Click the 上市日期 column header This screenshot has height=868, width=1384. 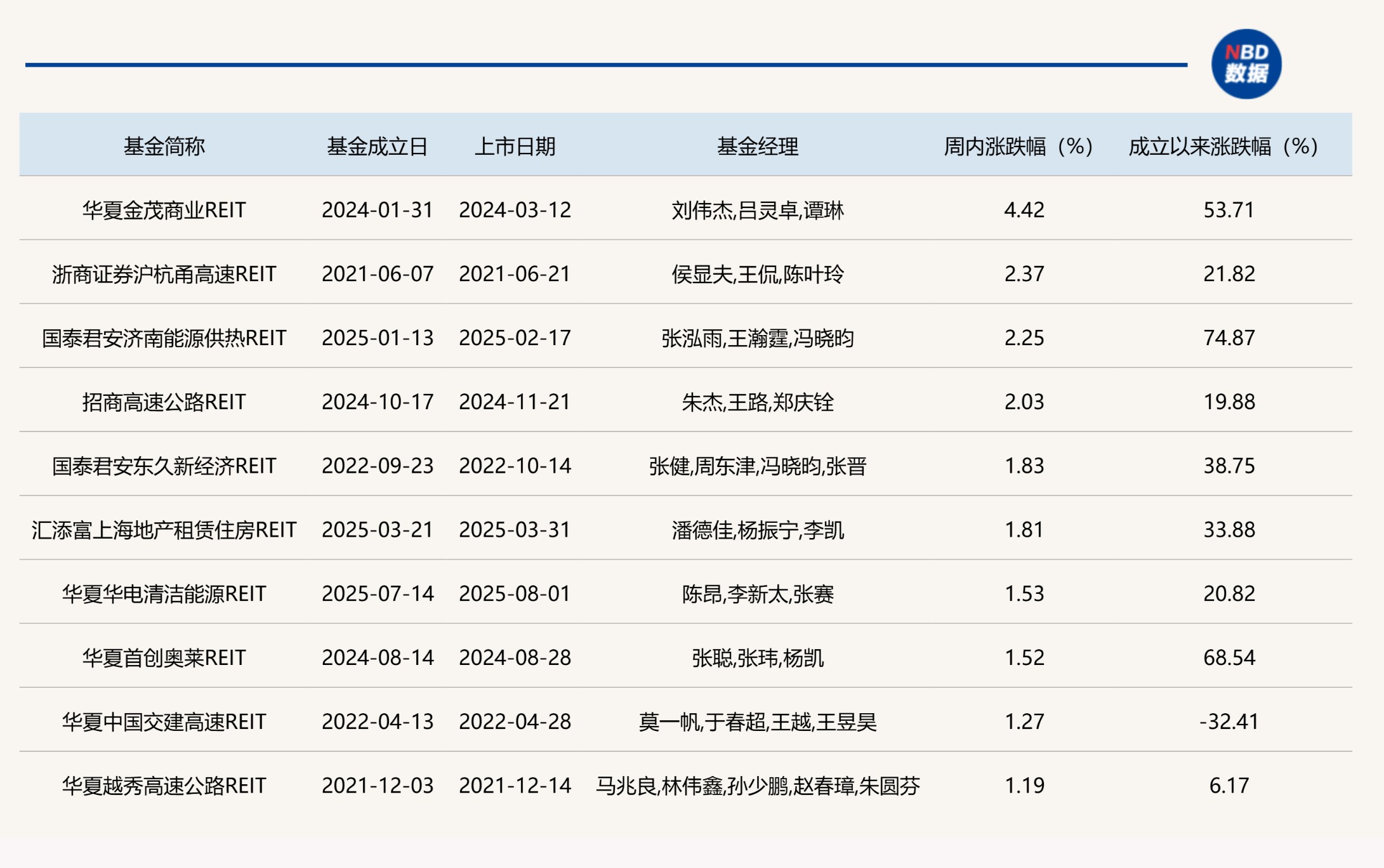515,147
